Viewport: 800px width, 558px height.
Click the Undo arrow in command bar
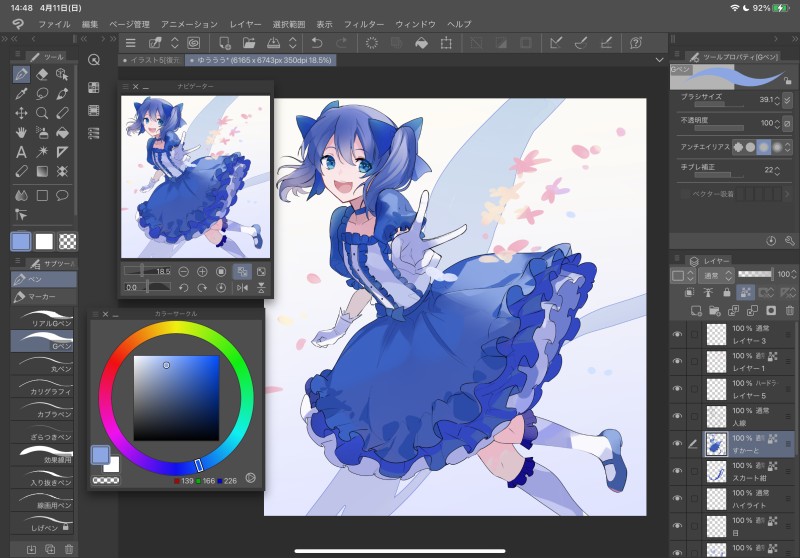317,43
